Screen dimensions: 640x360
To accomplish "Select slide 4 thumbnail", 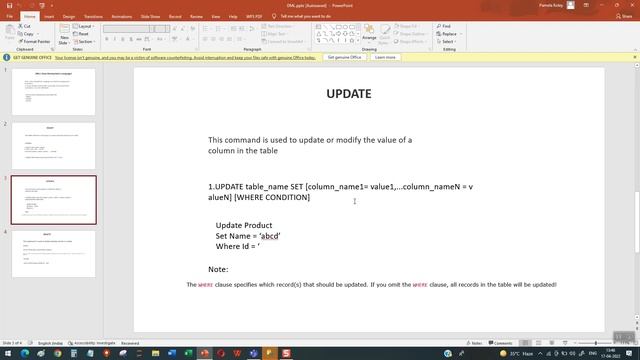I will [53, 254].
